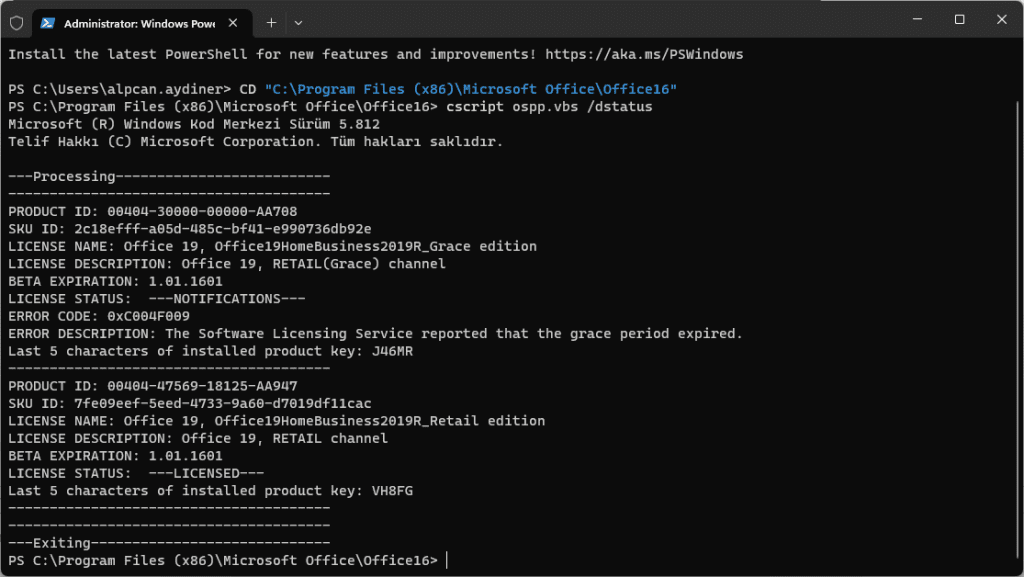This screenshot has height=577, width=1024.
Task: Maximize the terminal window
Action: (959, 20)
